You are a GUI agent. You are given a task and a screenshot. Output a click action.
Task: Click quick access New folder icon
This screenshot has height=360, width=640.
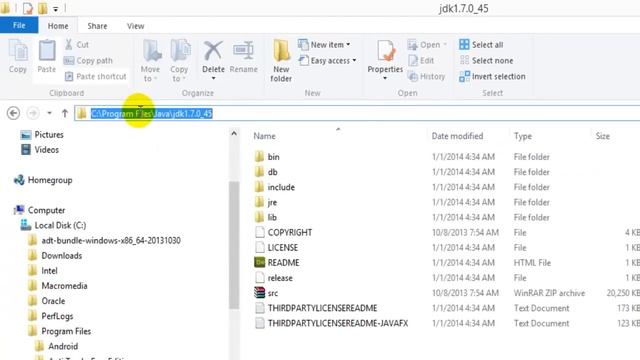pyautogui.click(x=42, y=8)
